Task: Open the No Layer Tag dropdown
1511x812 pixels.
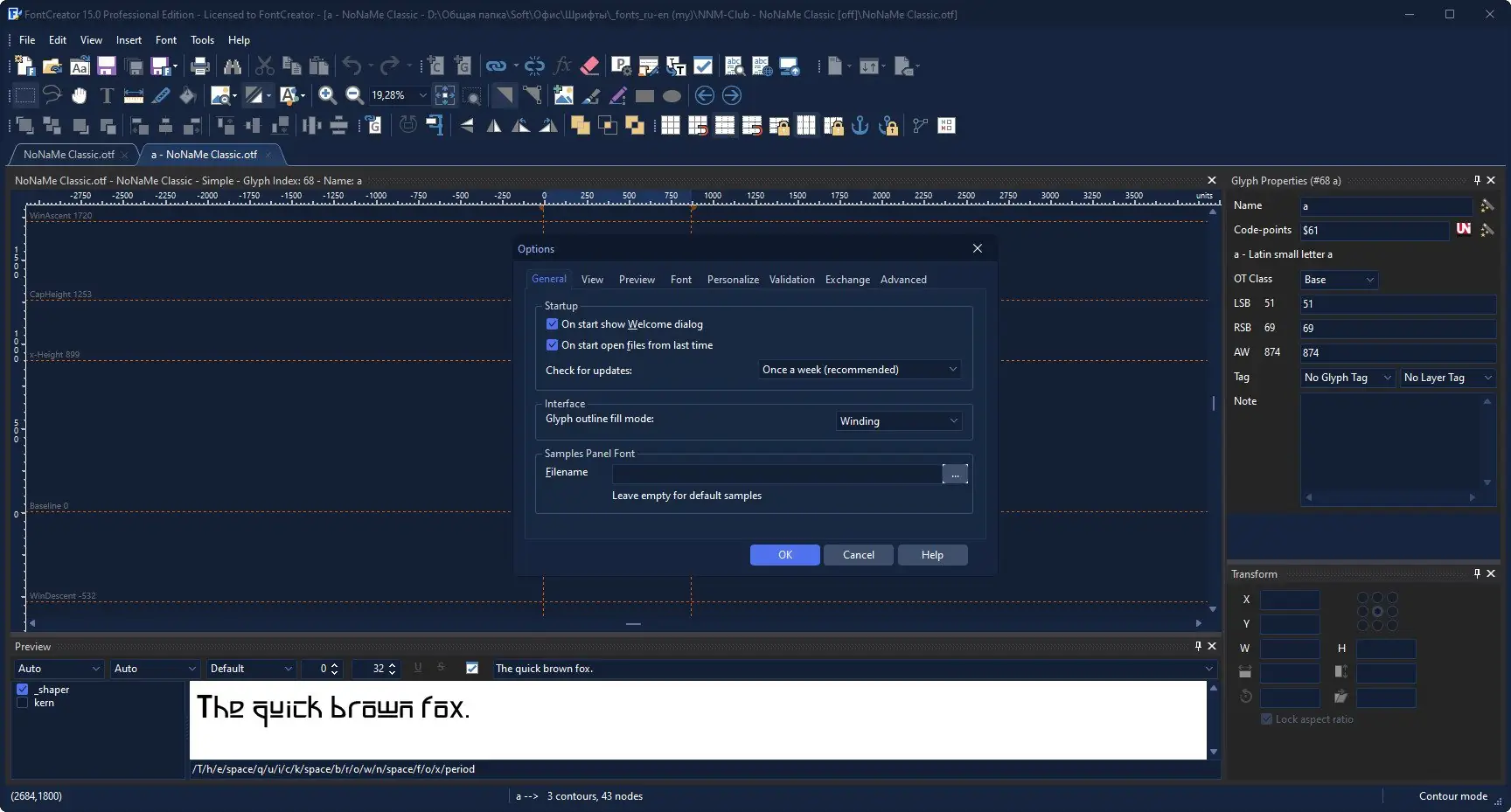Action: (x=1448, y=378)
